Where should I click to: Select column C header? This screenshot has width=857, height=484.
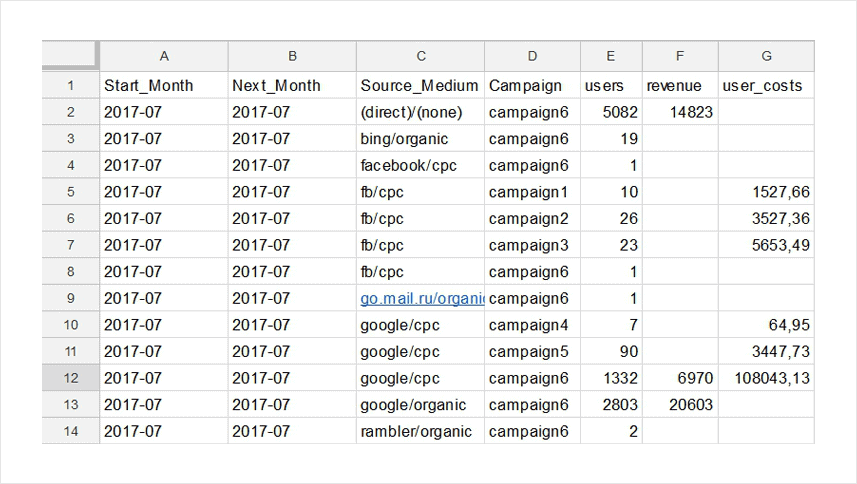[420, 56]
